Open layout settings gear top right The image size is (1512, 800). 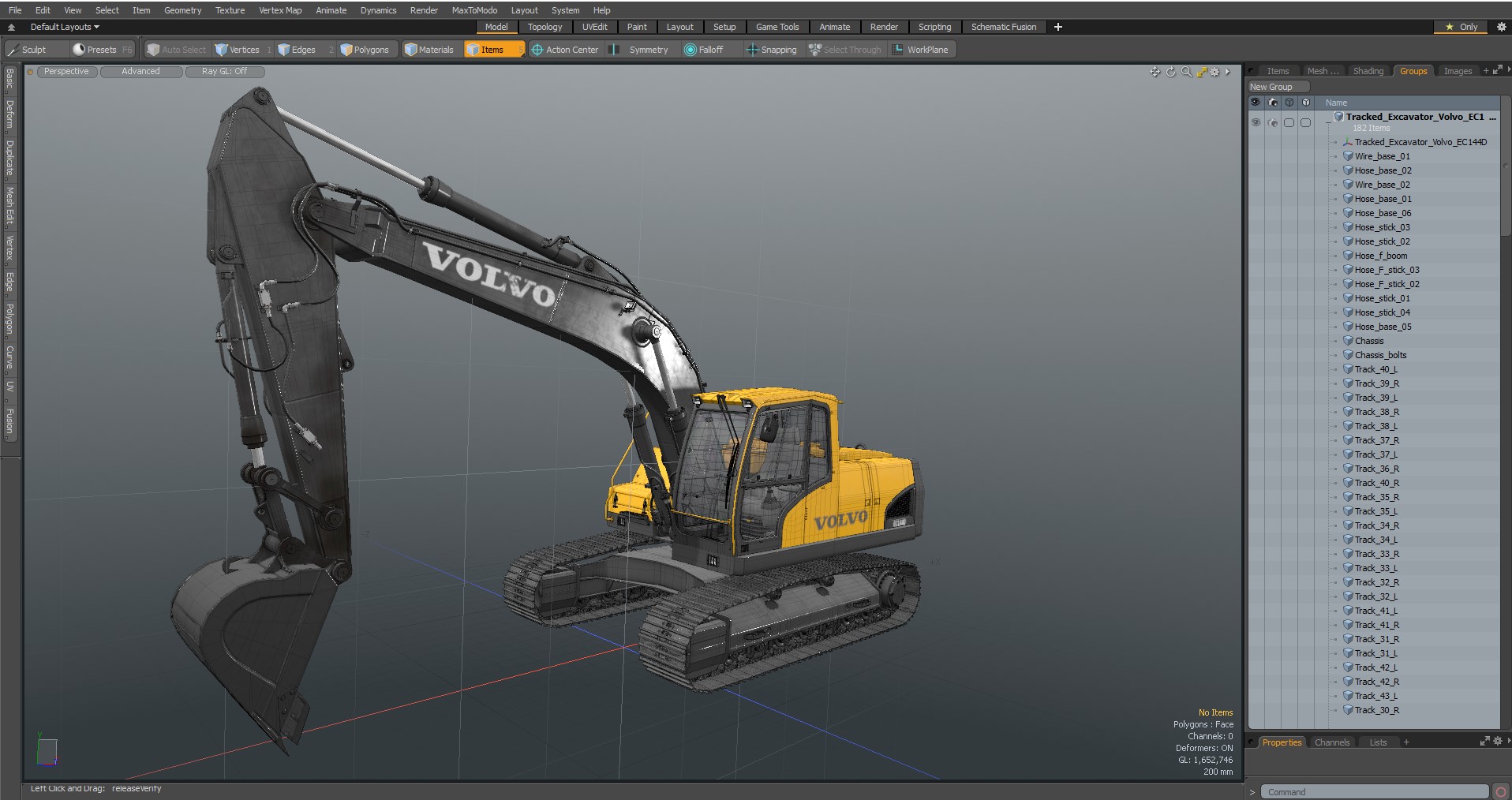(x=1501, y=27)
